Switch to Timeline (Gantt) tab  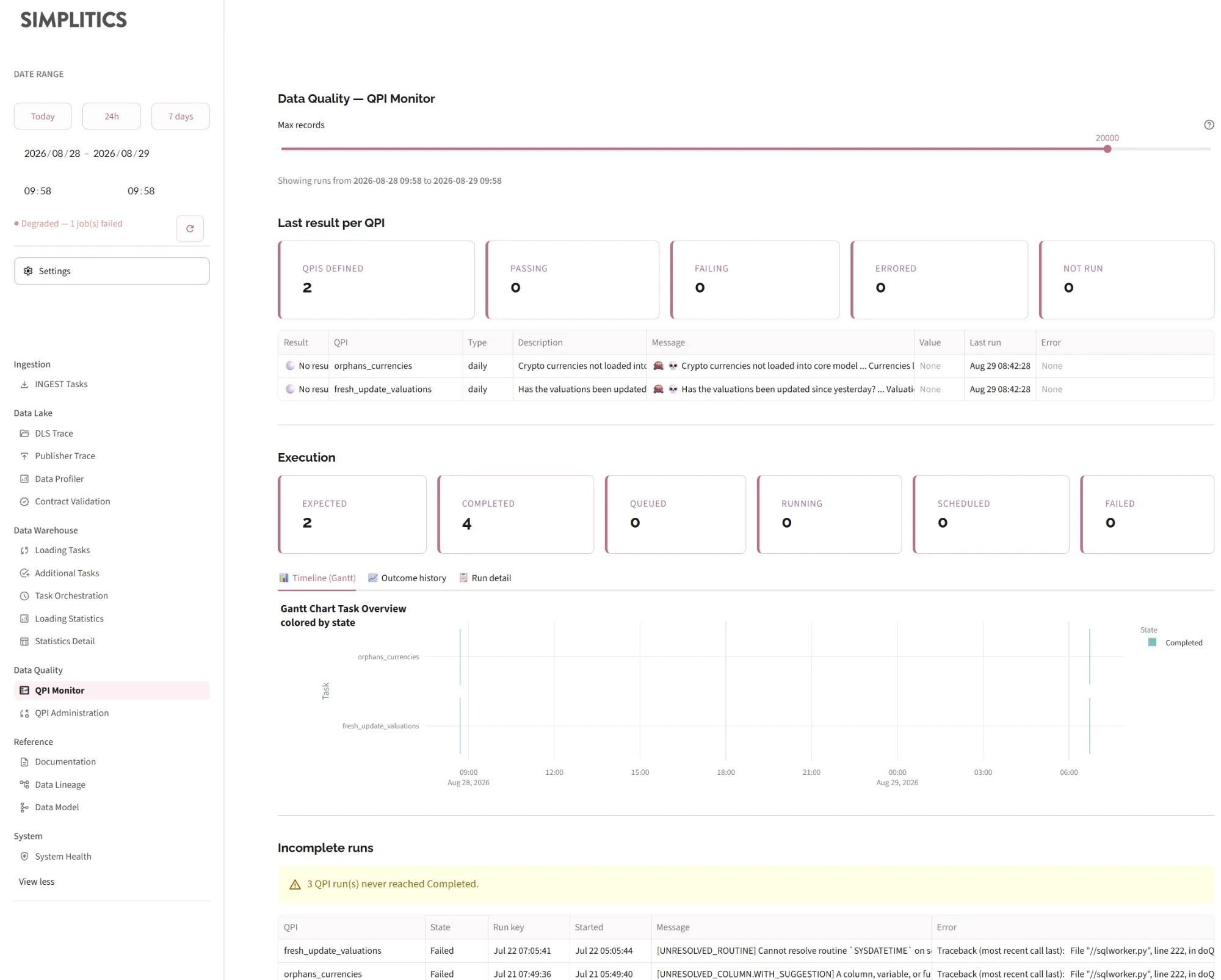tap(317, 578)
